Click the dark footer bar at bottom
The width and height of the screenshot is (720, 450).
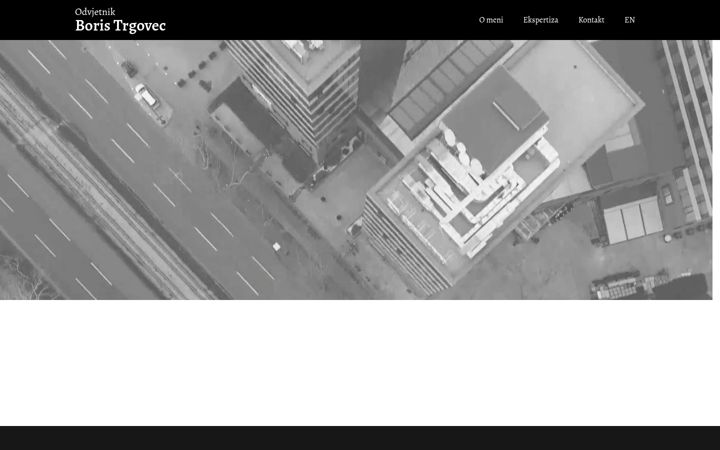coord(360,438)
